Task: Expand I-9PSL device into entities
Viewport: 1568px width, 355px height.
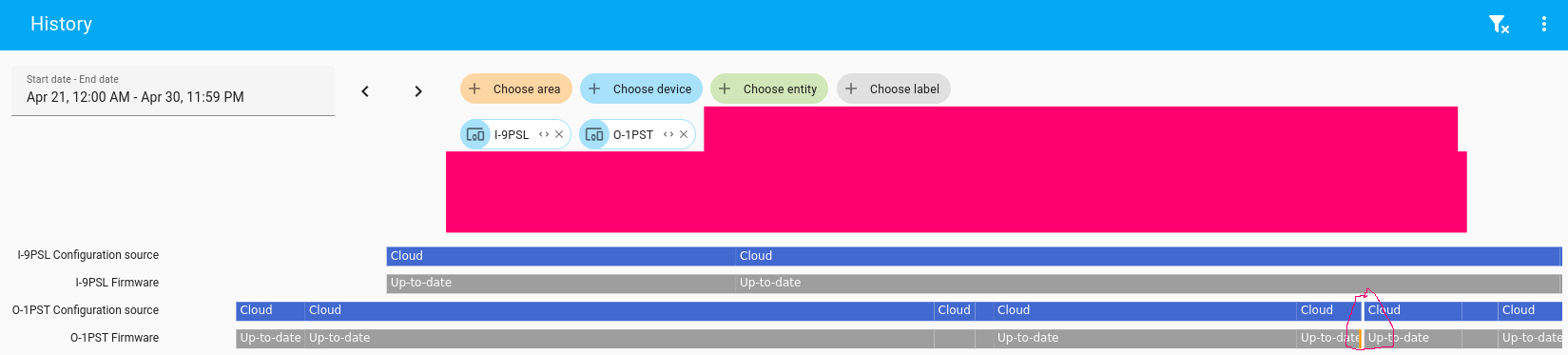Action: (544, 134)
